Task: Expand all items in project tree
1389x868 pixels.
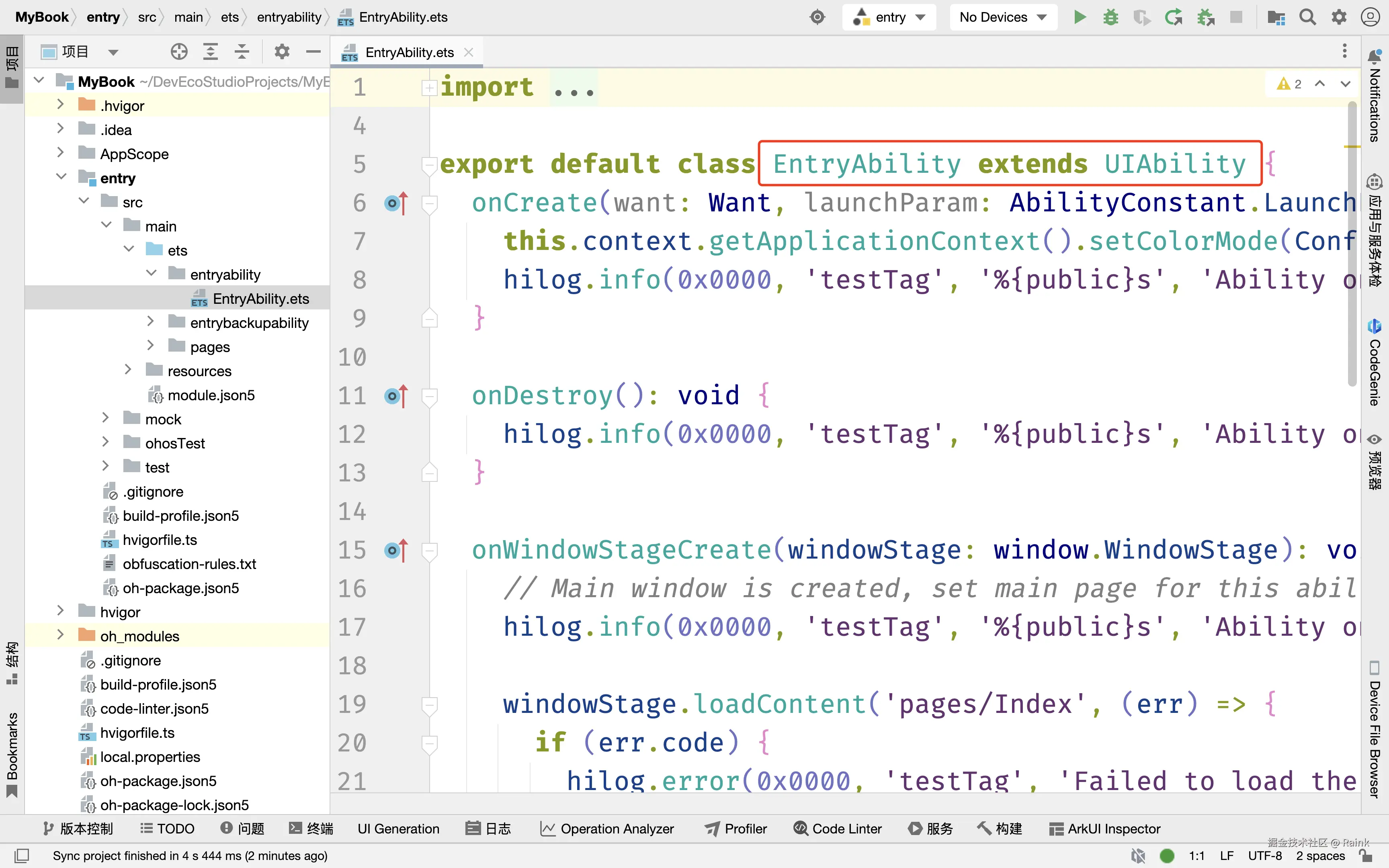Action: [211, 52]
